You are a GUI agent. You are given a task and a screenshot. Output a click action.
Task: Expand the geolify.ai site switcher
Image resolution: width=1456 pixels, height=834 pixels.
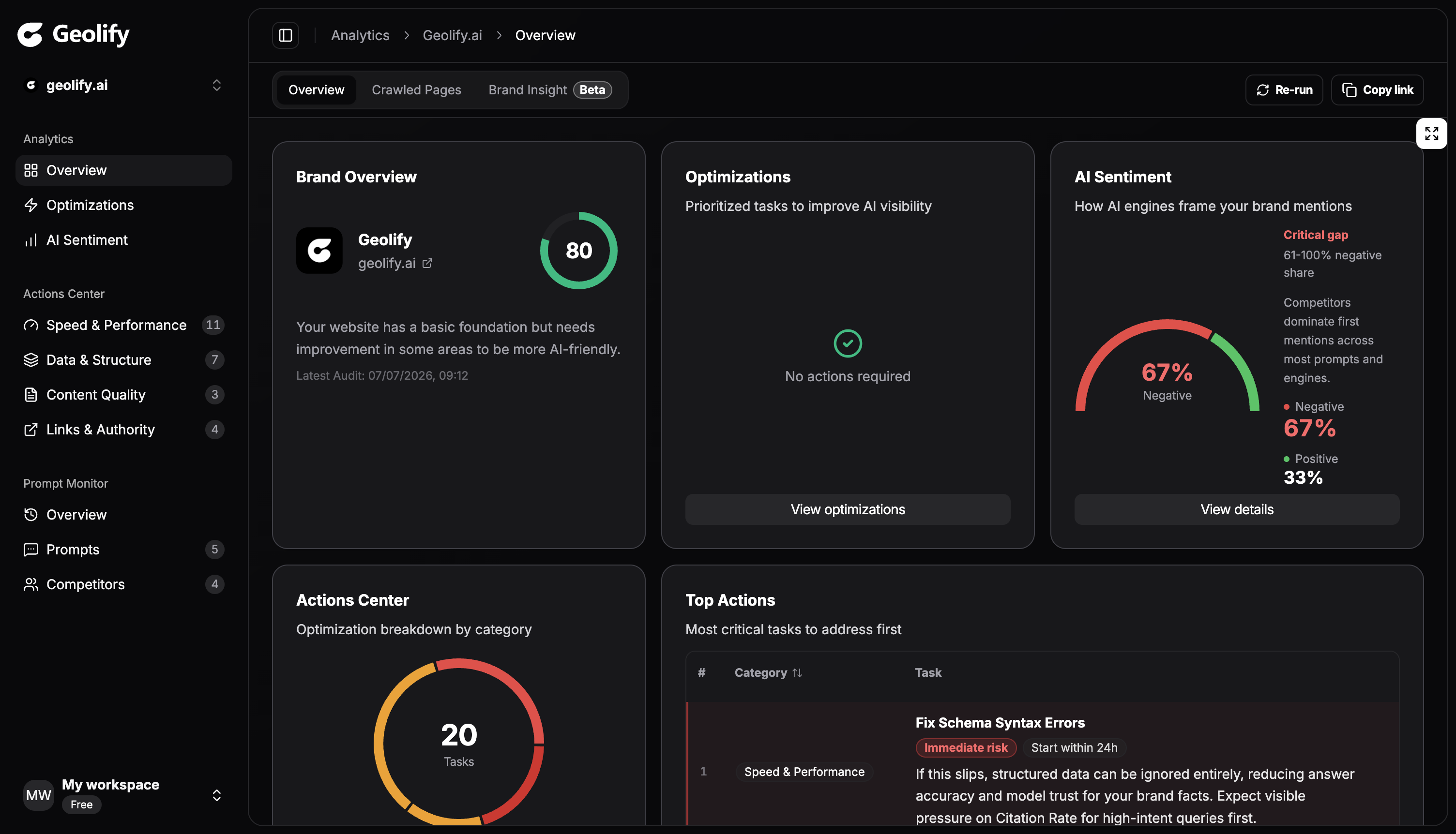[216, 85]
